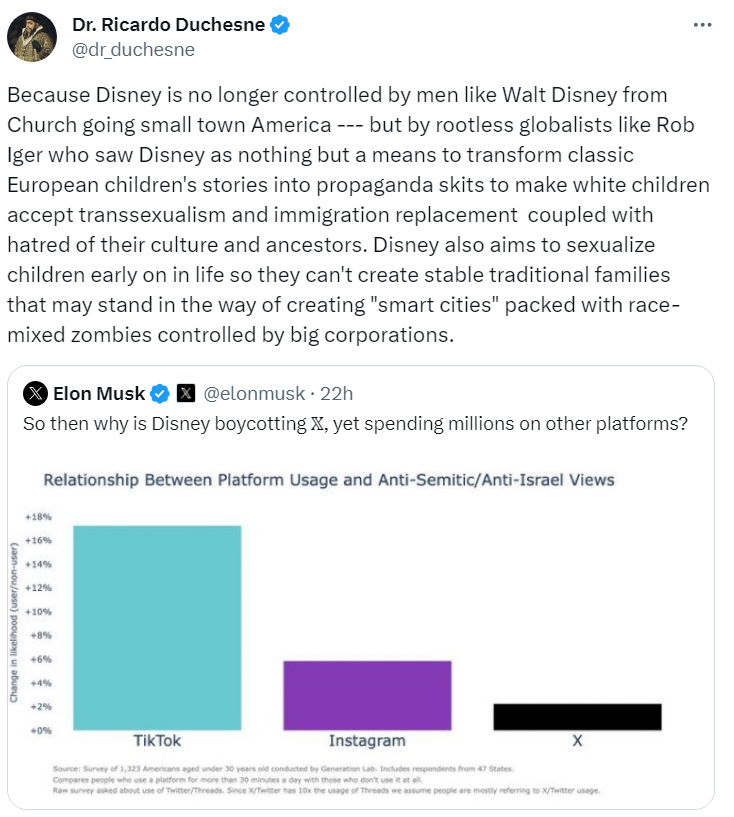Screen dimensions: 734x817
Task: Click the purple Instagram bar in chart
Action: pyautogui.click(x=367, y=695)
